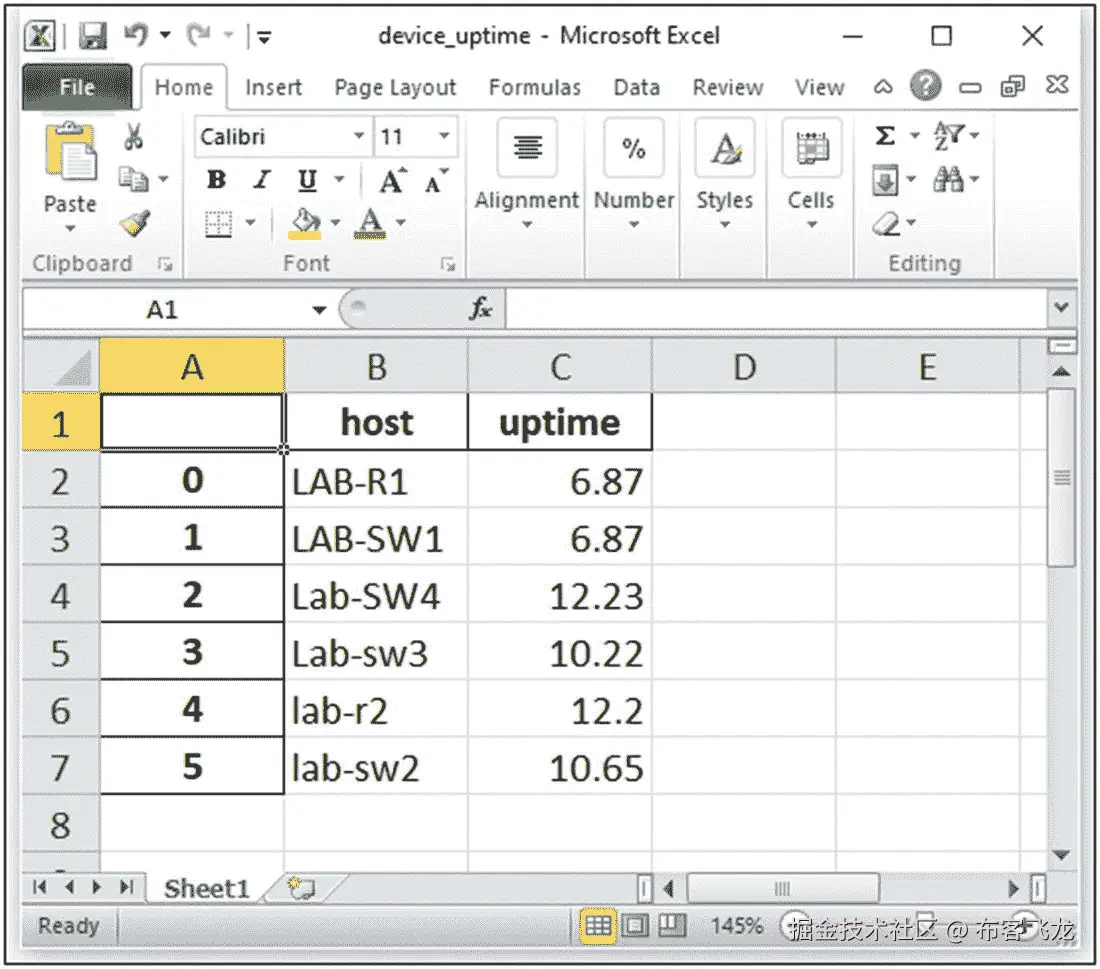Image resolution: width=1100 pixels, height=969 pixels.
Task: Click the Insert Worksheet tab icon
Action: (302, 888)
